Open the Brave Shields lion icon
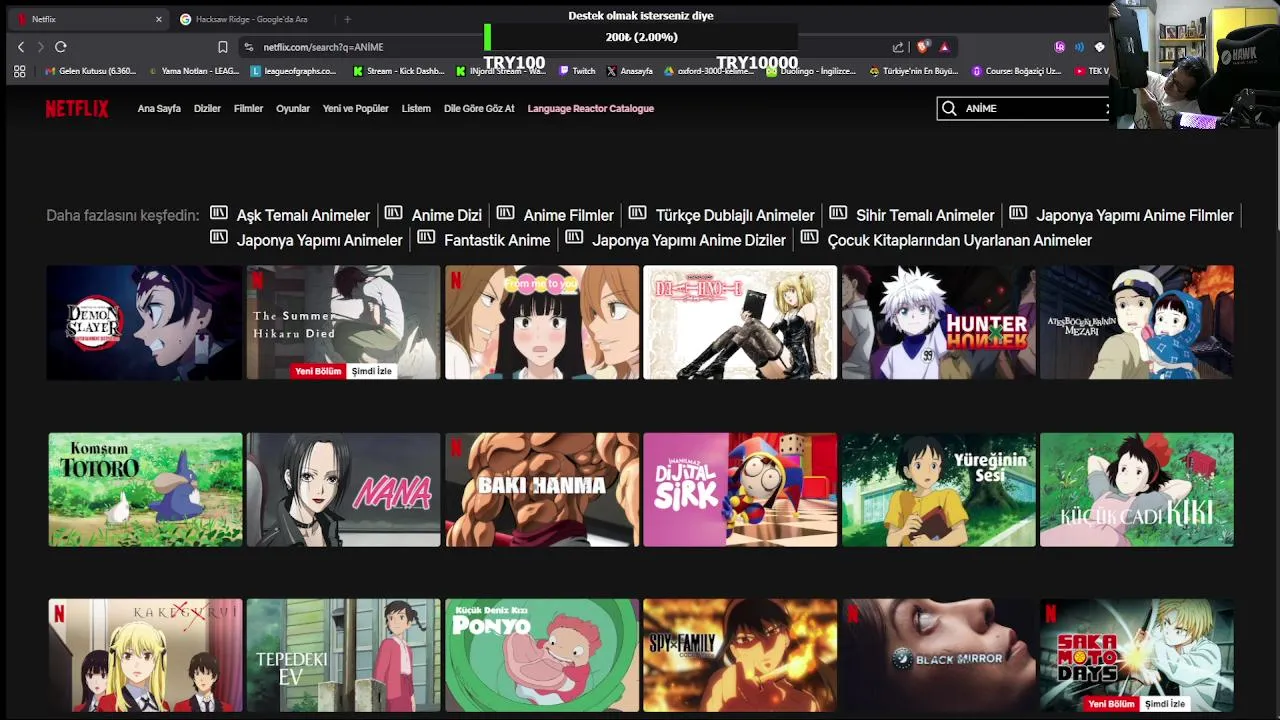The height and width of the screenshot is (720, 1280). coord(923,47)
